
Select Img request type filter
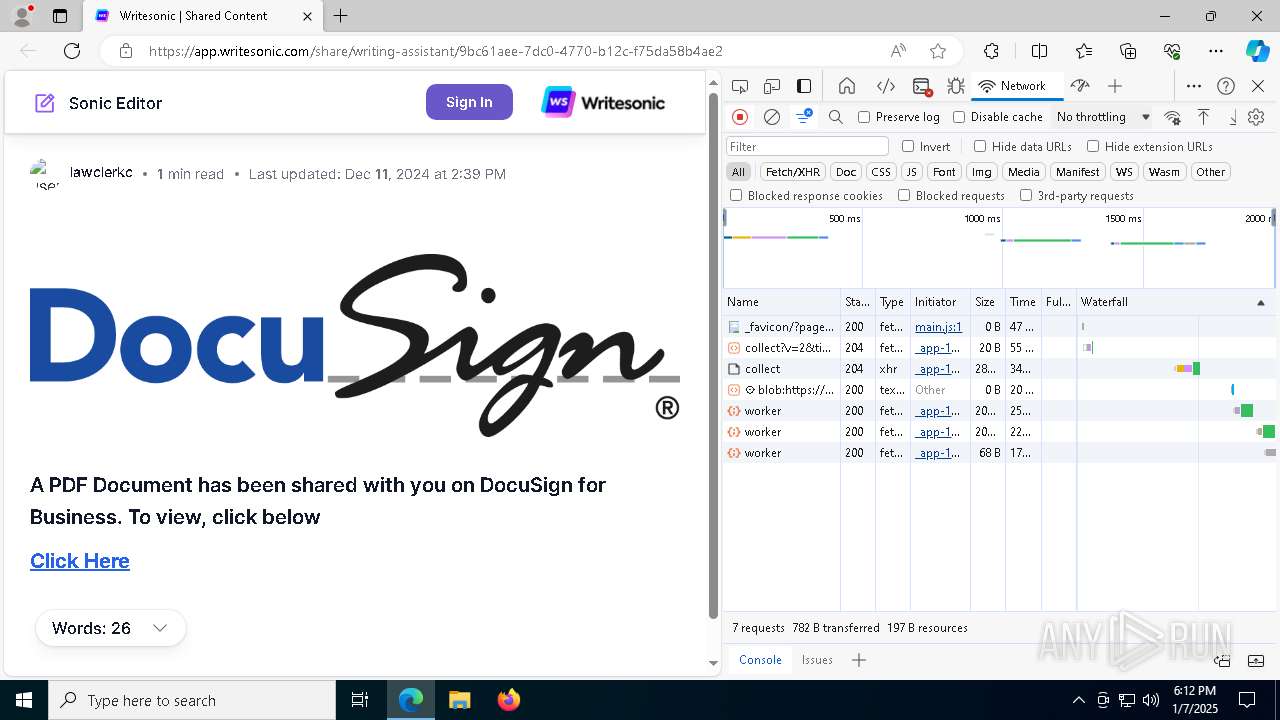tap(982, 172)
